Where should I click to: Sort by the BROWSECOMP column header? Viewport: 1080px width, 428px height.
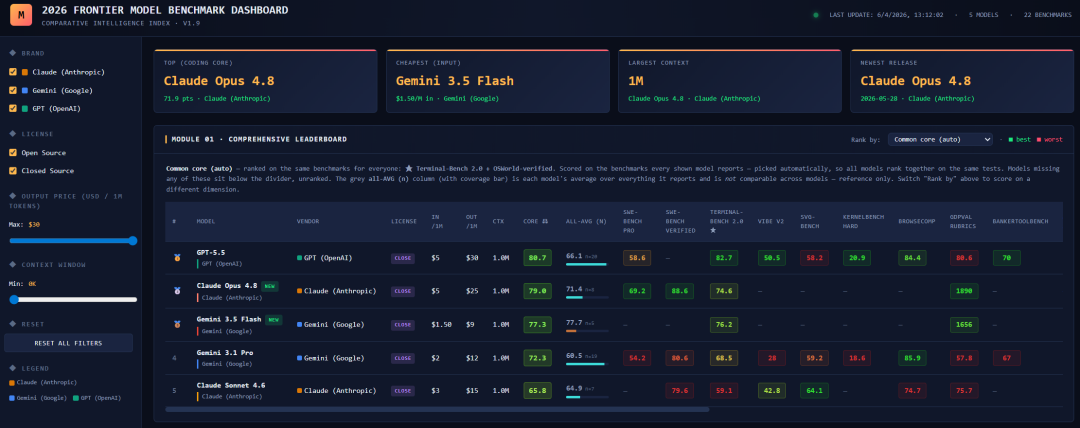pos(917,221)
